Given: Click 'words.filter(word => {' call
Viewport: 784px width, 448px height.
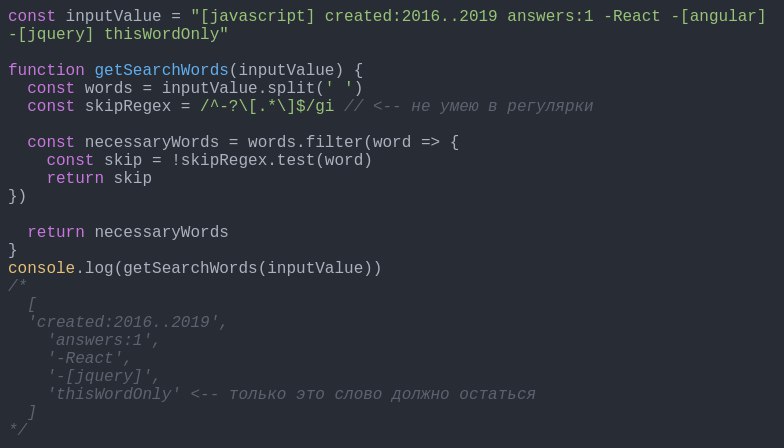Looking at the screenshot, I should coord(353,142).
